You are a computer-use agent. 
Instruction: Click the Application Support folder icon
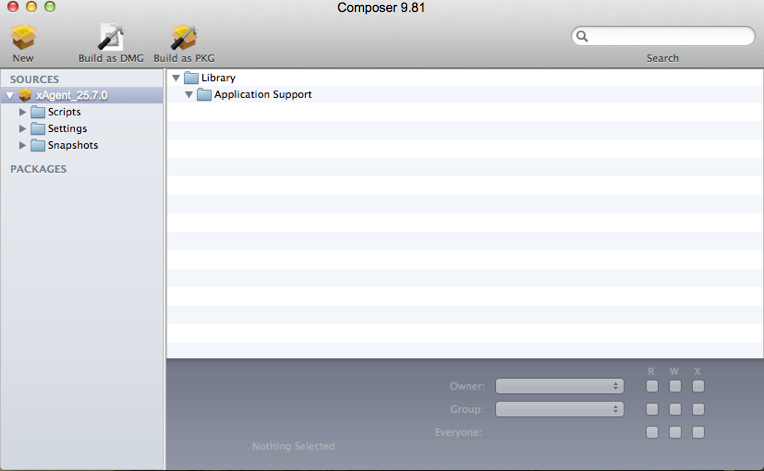click(204, 94)
